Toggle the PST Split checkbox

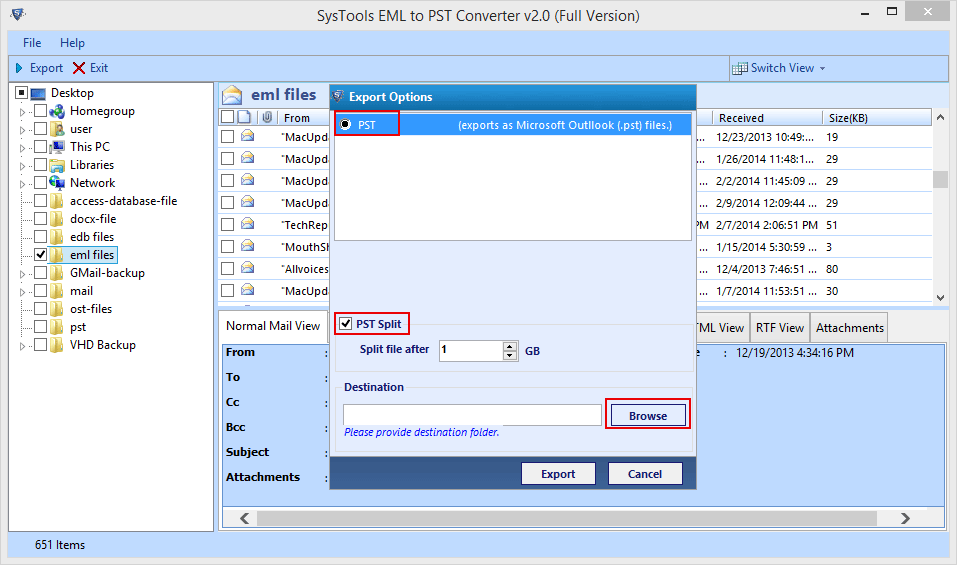[x=346, y=323]
